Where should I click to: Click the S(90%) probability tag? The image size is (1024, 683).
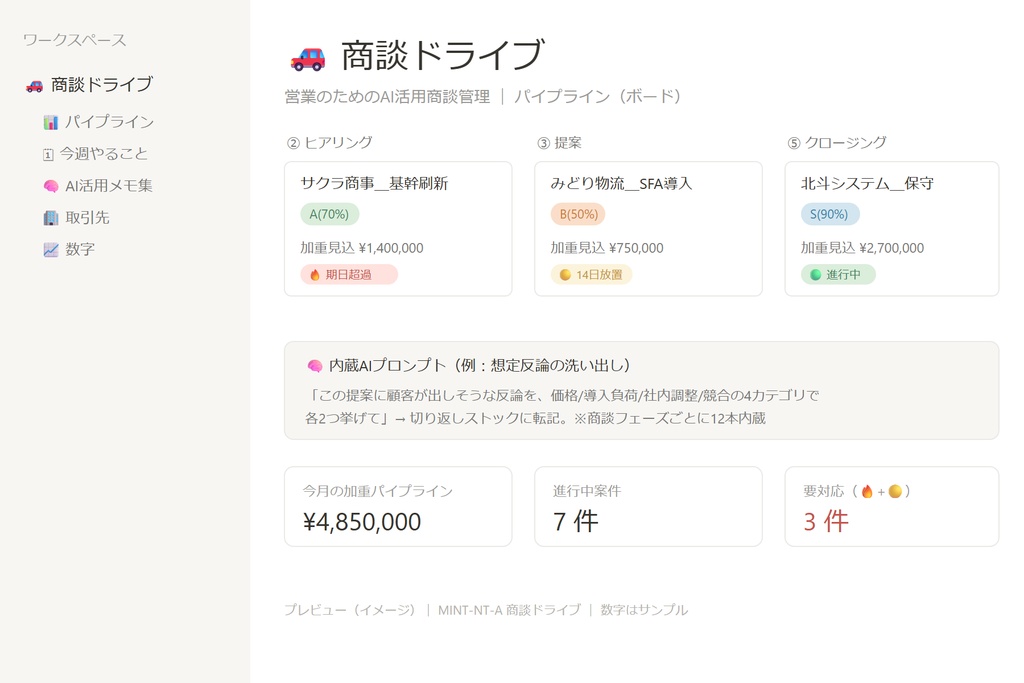829,214
